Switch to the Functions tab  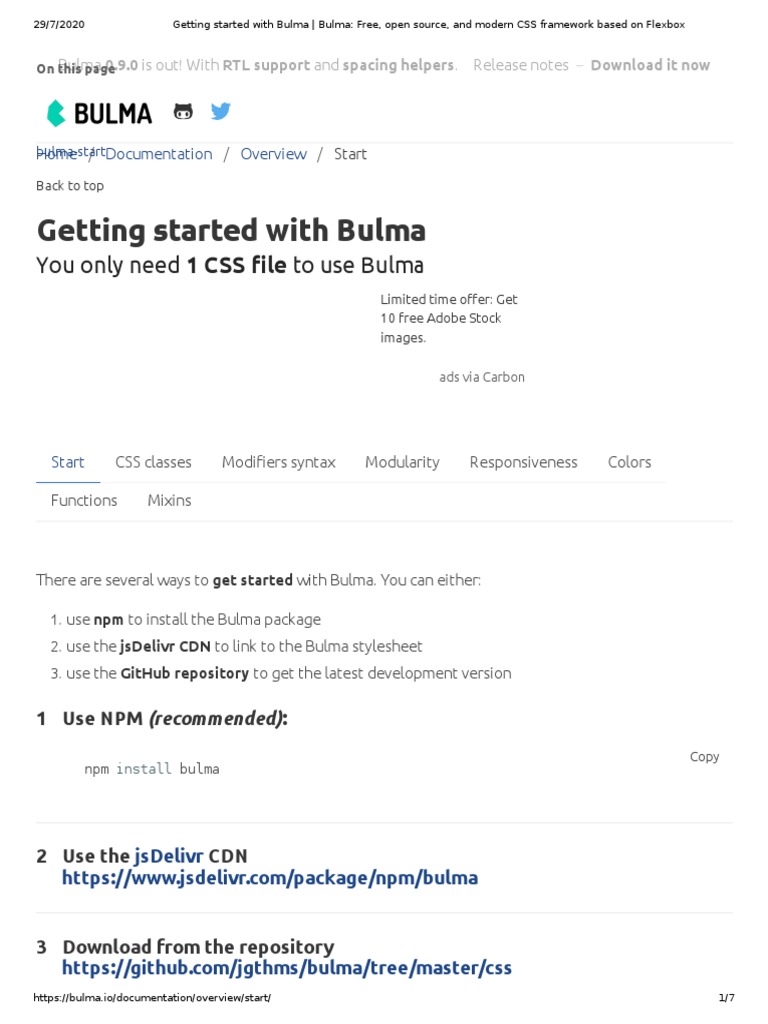(x=84, y=500)
